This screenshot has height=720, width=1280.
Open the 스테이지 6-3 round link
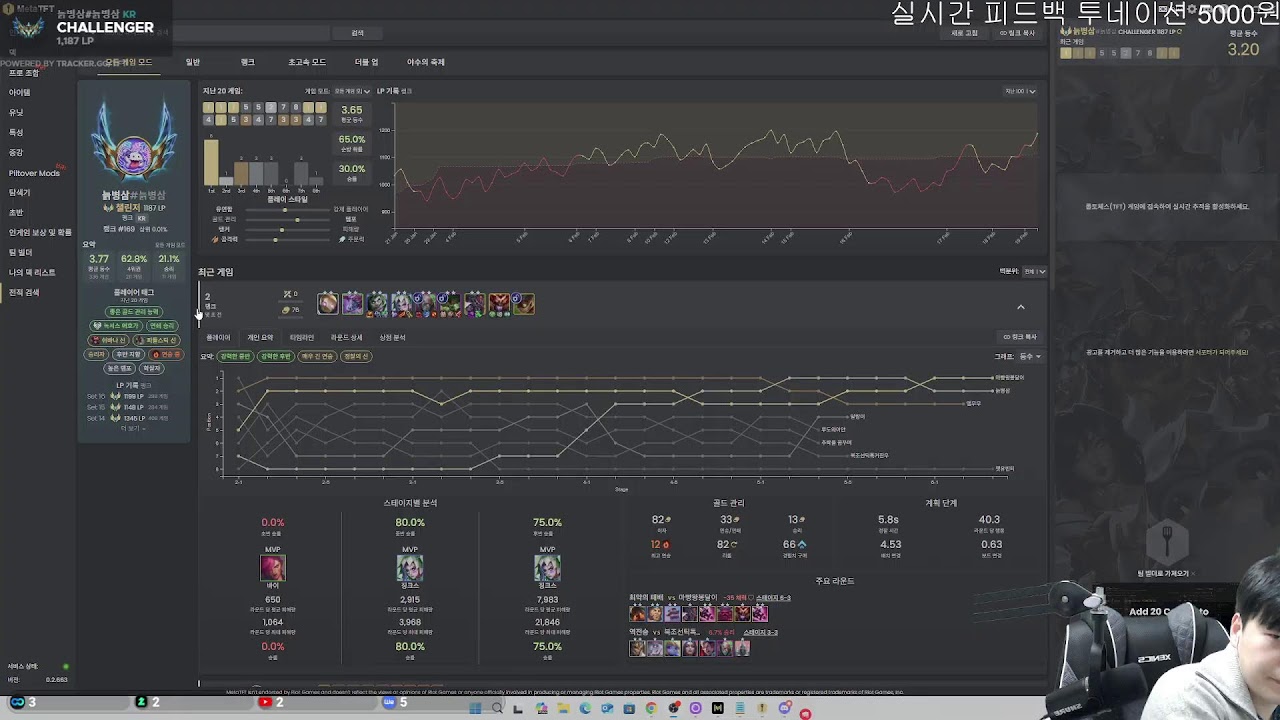773,598
